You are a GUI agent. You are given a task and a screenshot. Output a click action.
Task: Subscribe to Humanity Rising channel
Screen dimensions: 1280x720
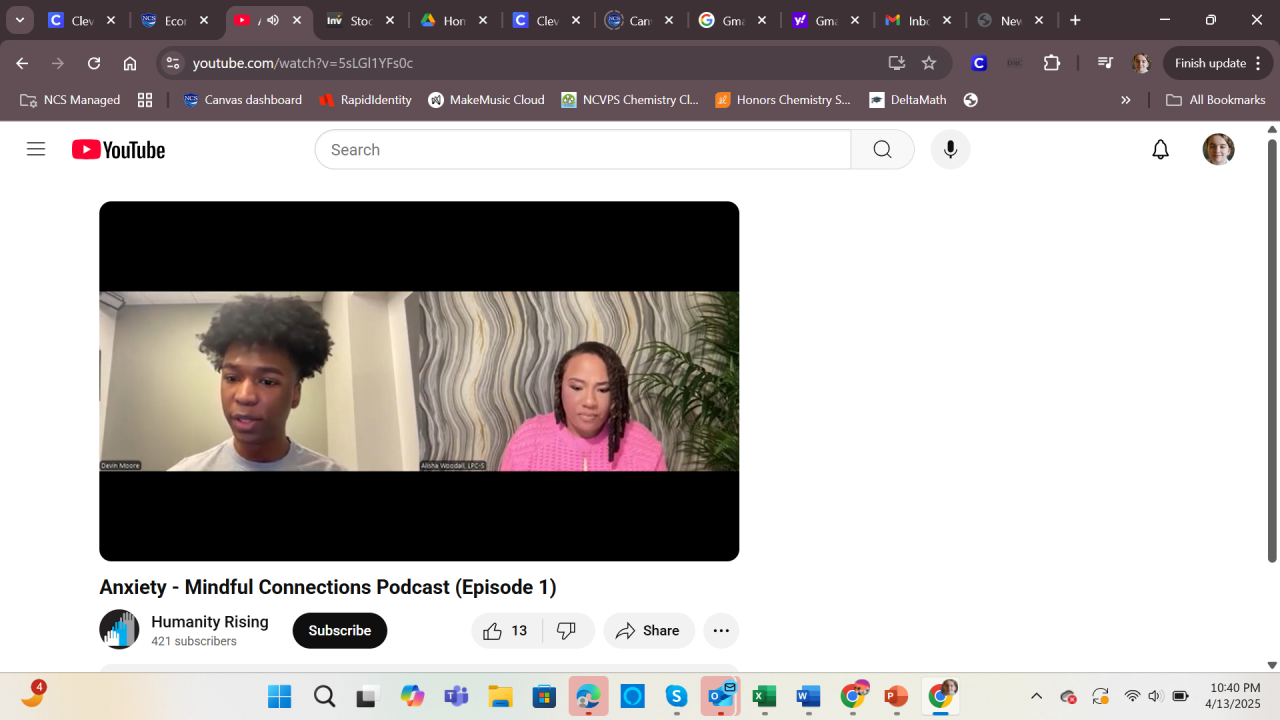(340, 631)
